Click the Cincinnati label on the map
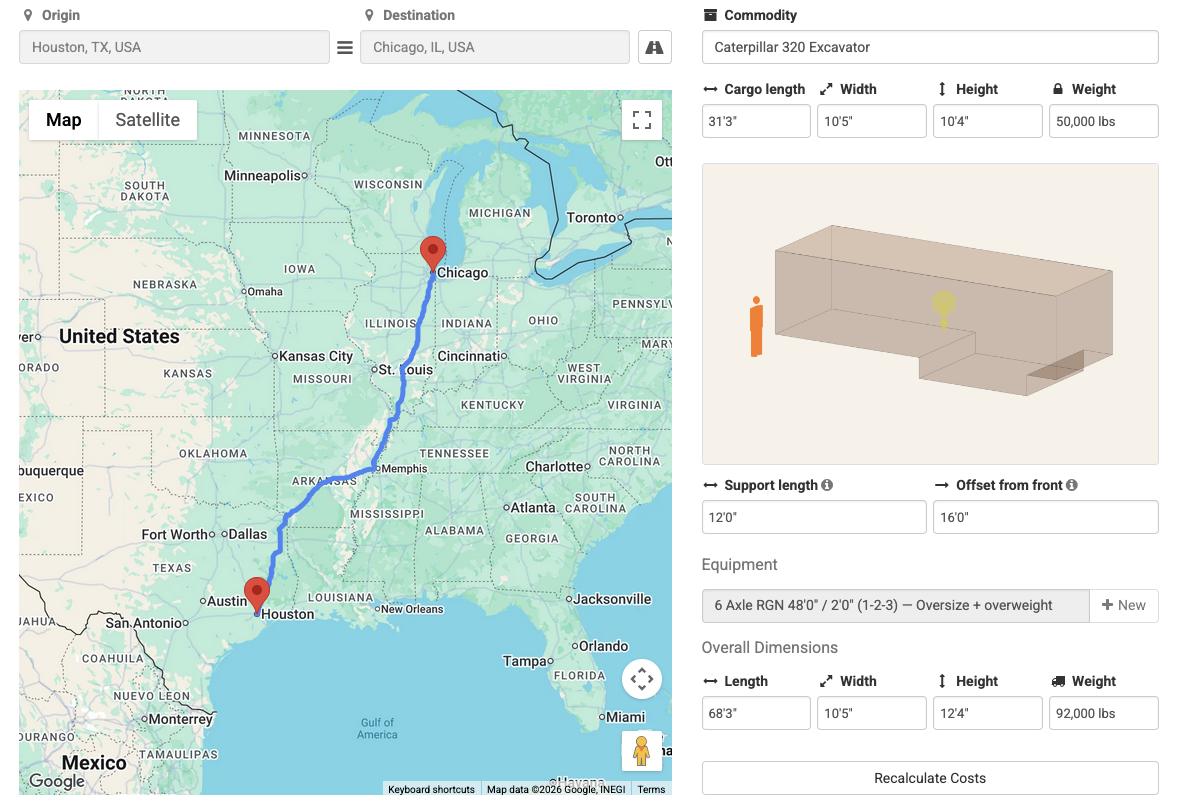This screenshot has height=803, width=1184. 468,356
